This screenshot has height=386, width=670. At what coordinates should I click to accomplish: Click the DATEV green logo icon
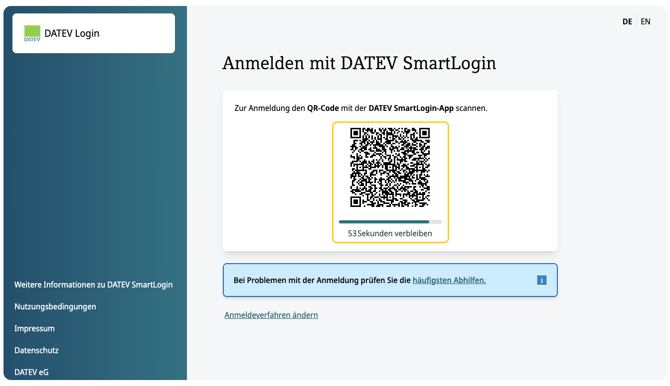point(32,33)
